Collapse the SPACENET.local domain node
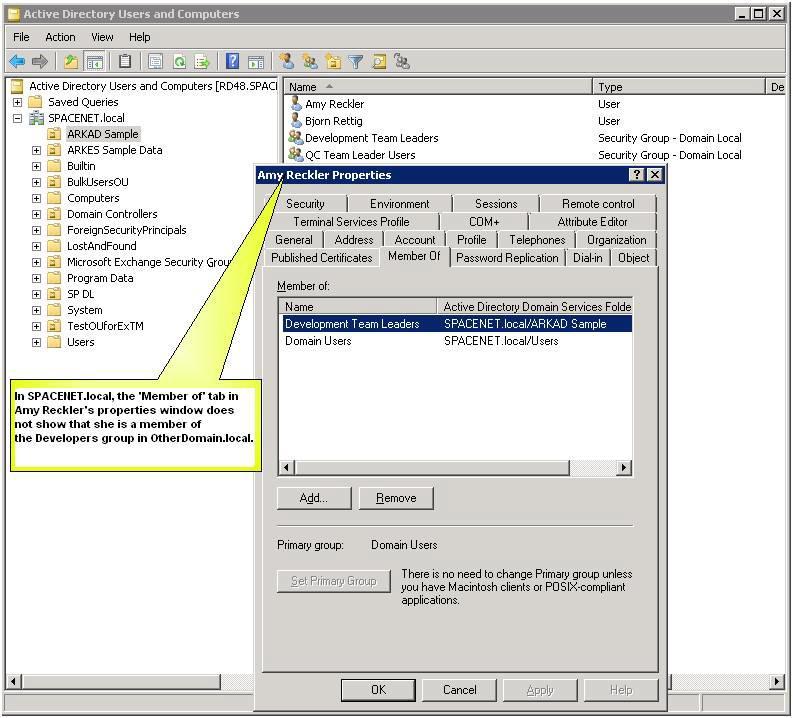The width and height of the screenshot is (793, 718). 17,118
